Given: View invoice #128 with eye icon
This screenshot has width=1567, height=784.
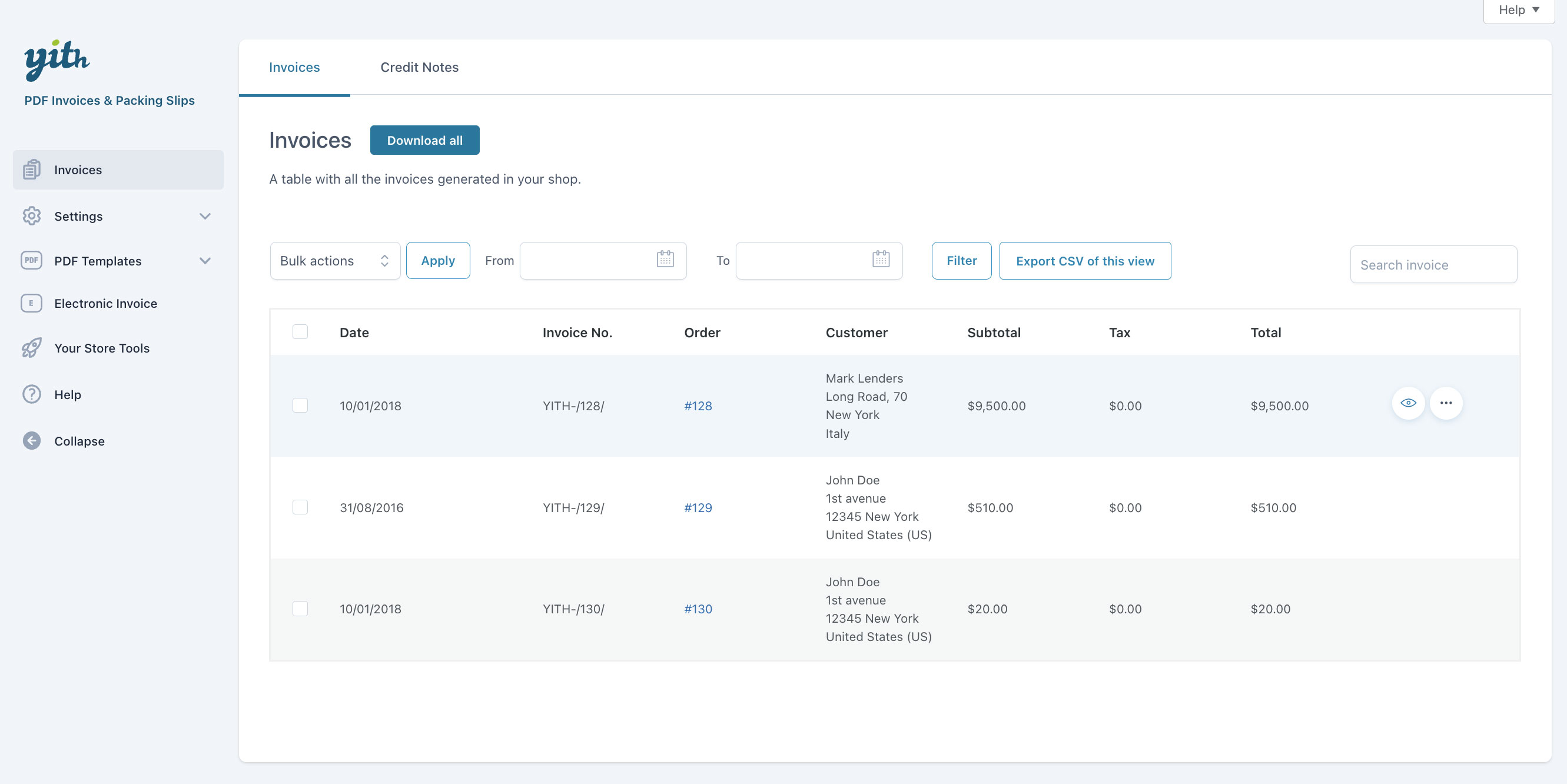Looking at the screenshot, I should pos(1407,403).
